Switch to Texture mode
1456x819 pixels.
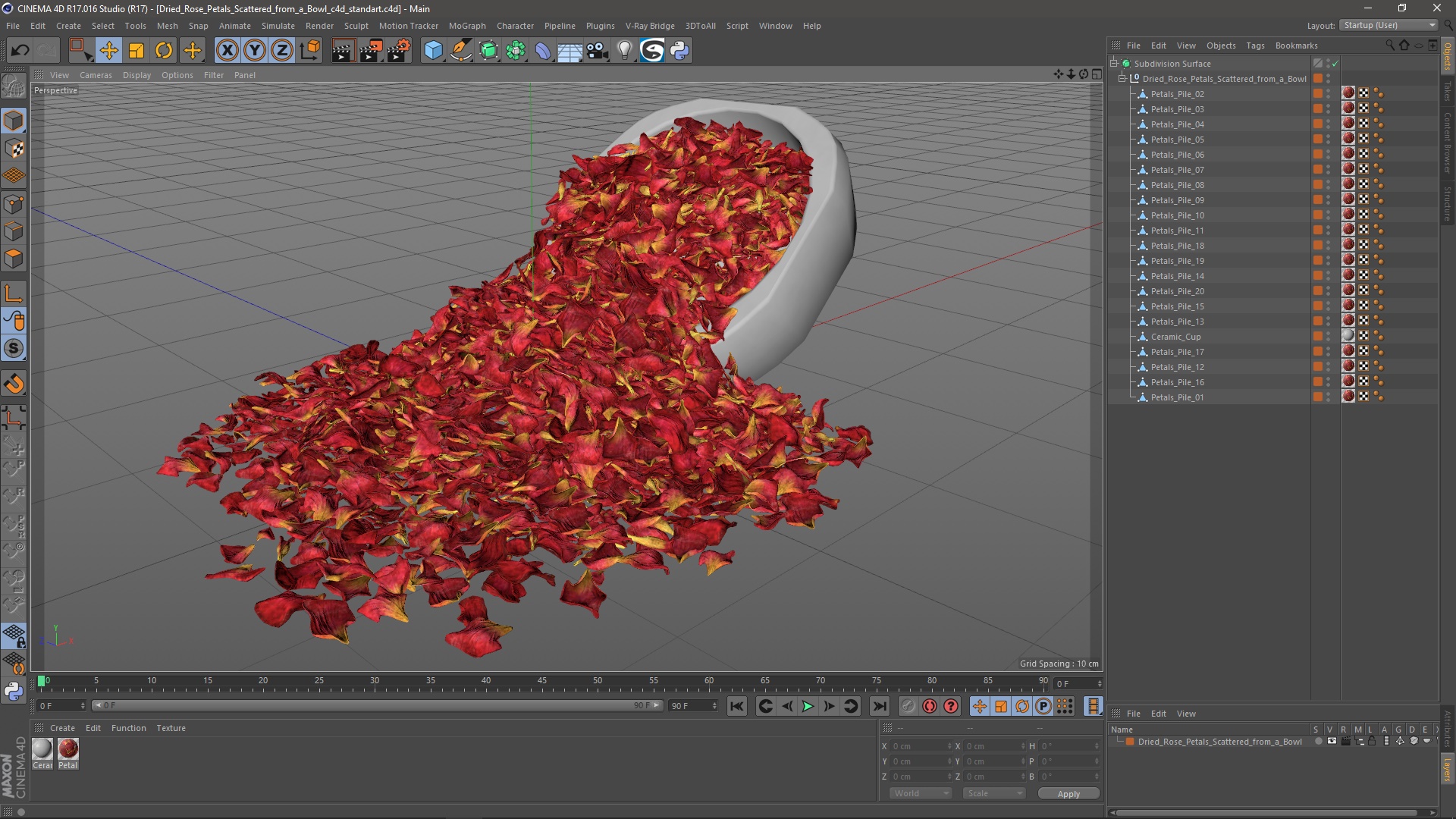(x=14, y=149)
